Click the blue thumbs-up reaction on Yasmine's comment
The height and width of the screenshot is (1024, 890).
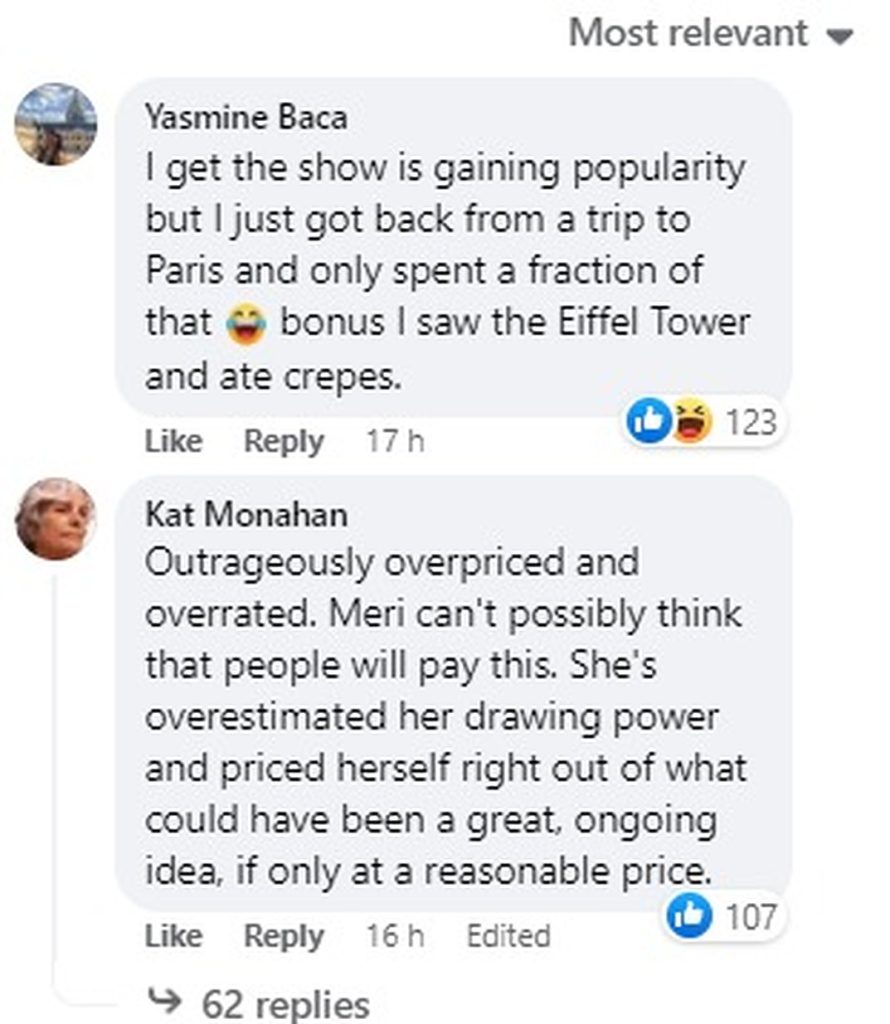pyautogui.click(x=647, y=423)
